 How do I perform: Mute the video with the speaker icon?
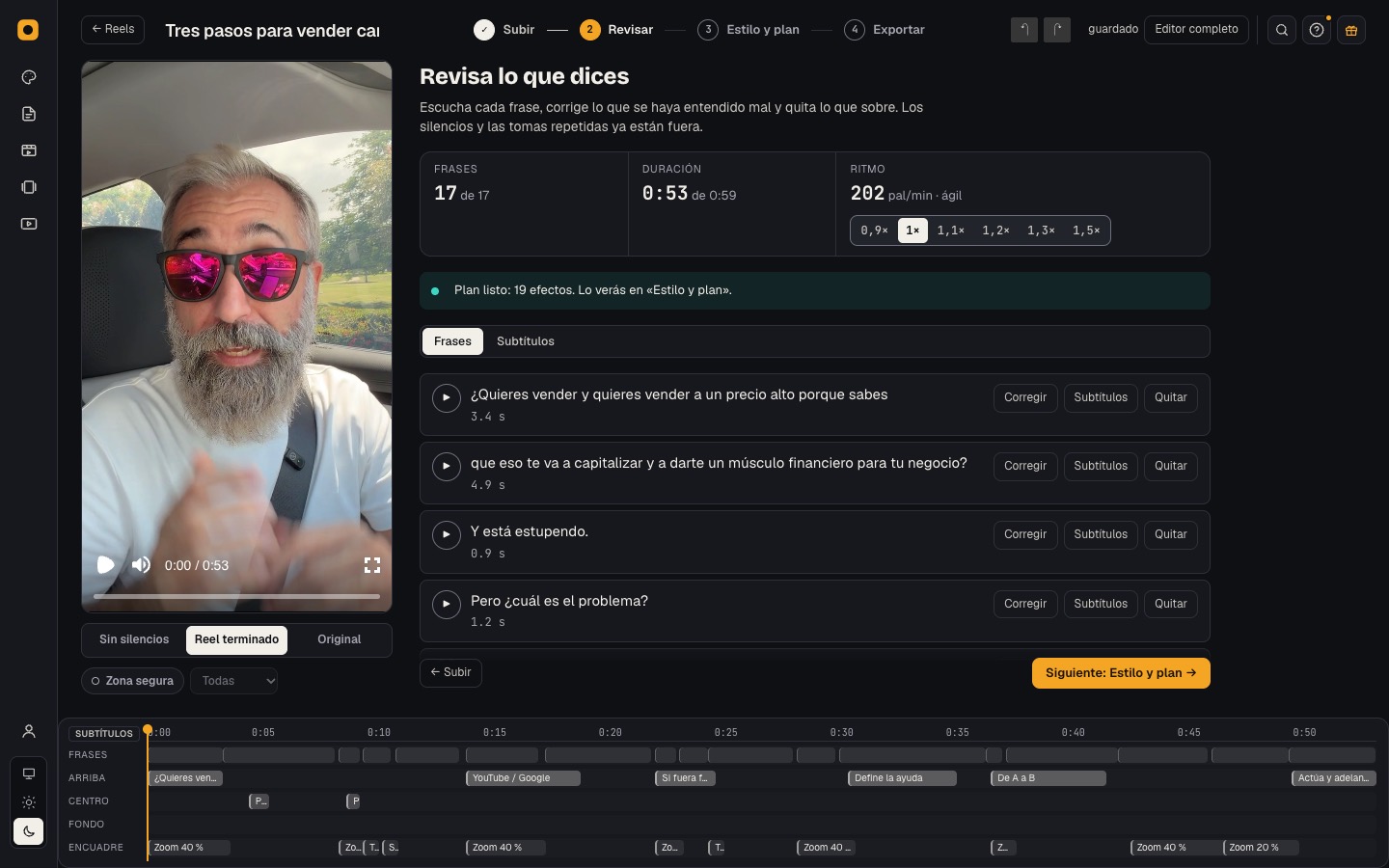(x=141, y=565)
